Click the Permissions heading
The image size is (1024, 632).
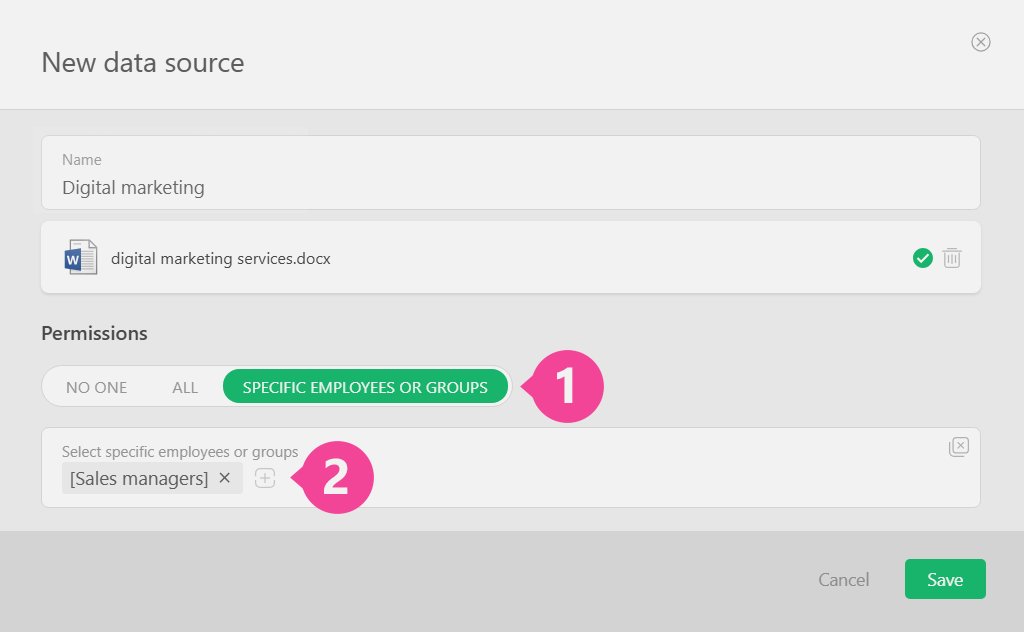click(95, 333)
